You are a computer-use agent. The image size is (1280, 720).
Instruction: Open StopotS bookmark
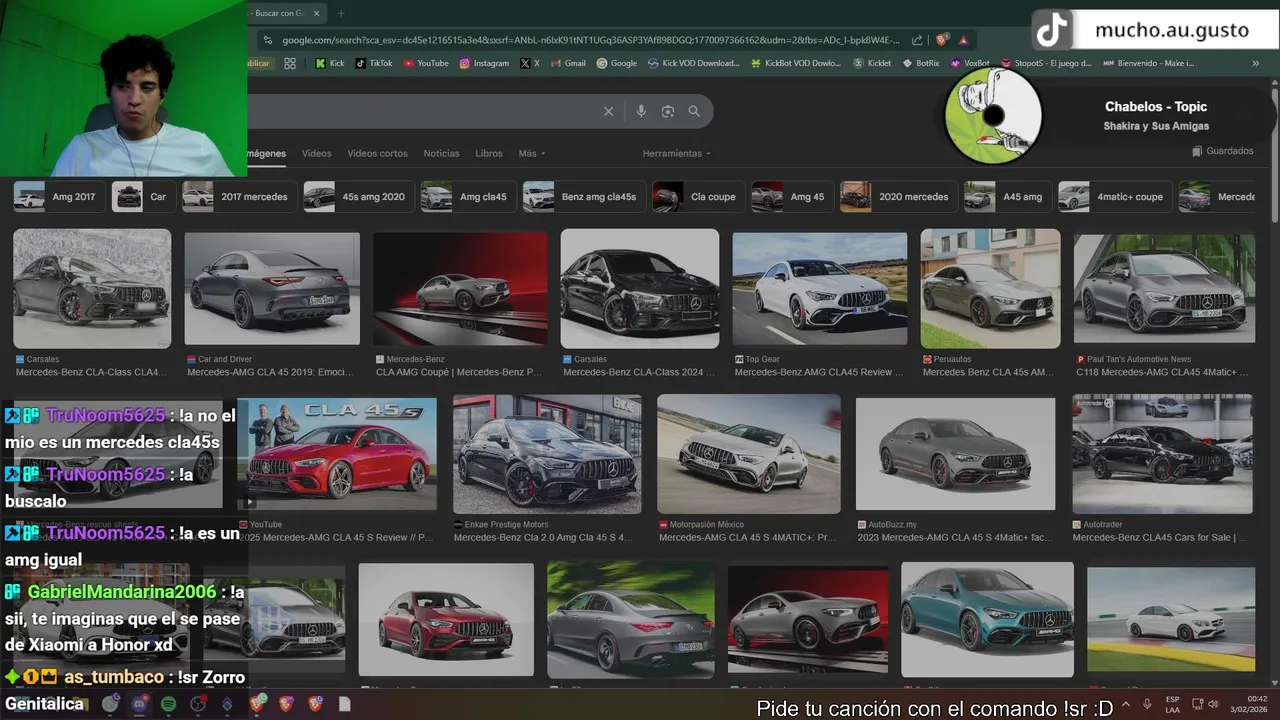tap(1046, 63)
